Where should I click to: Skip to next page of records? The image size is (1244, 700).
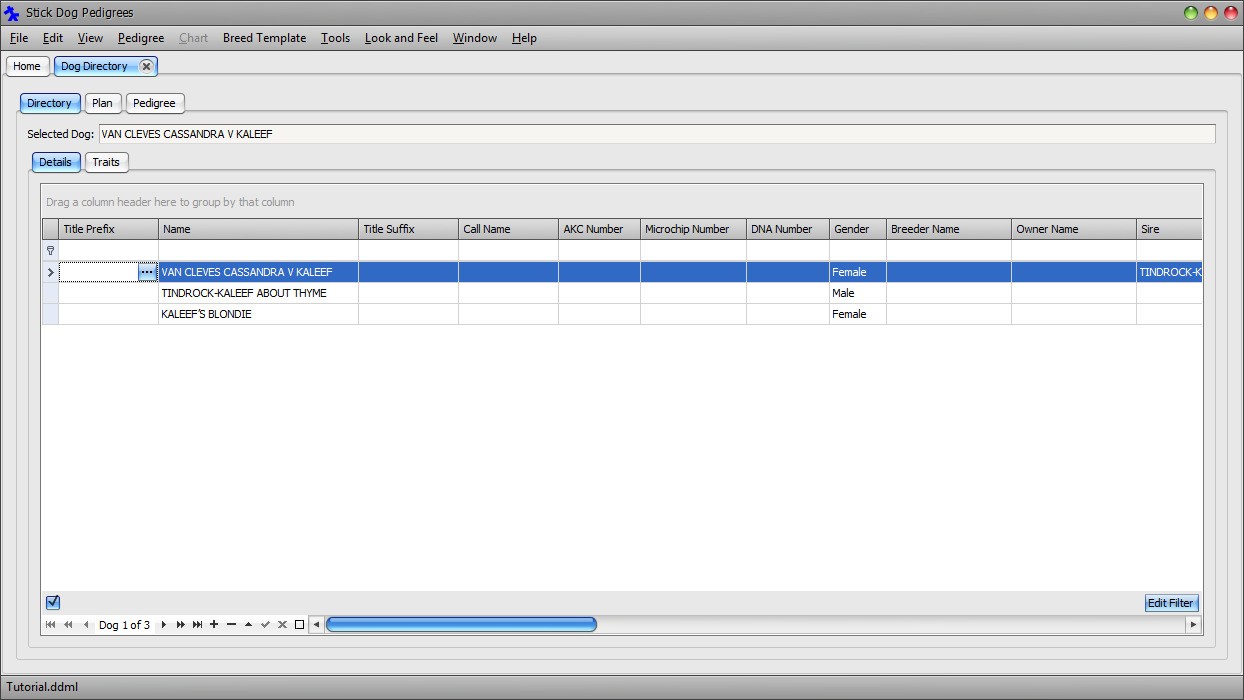coord(180,625)
